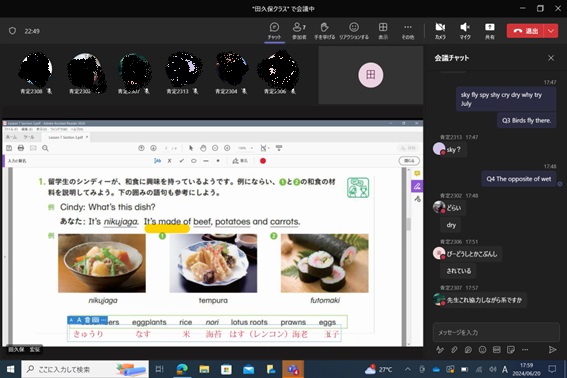567x378 pixels.
Task: Open Microsoft Edge from taskbar
Action: click(x=182, y=369)
